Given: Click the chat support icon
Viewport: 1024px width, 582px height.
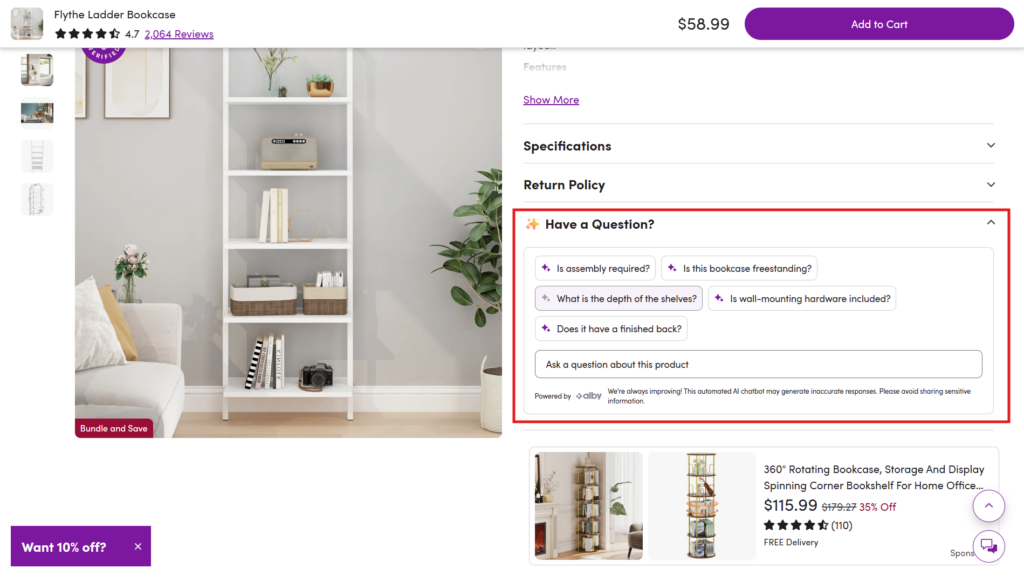Looking at the screenshot, I should coord(988,545).
